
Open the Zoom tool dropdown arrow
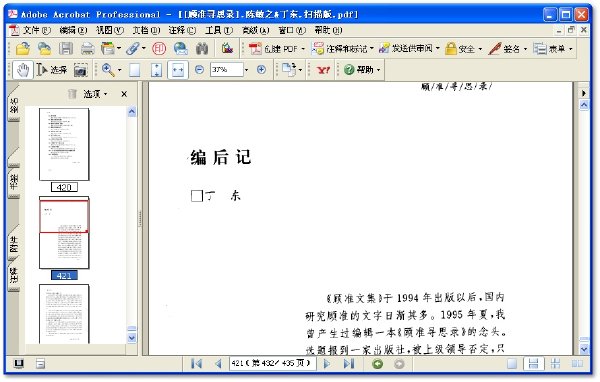click(x=119, y=70)
